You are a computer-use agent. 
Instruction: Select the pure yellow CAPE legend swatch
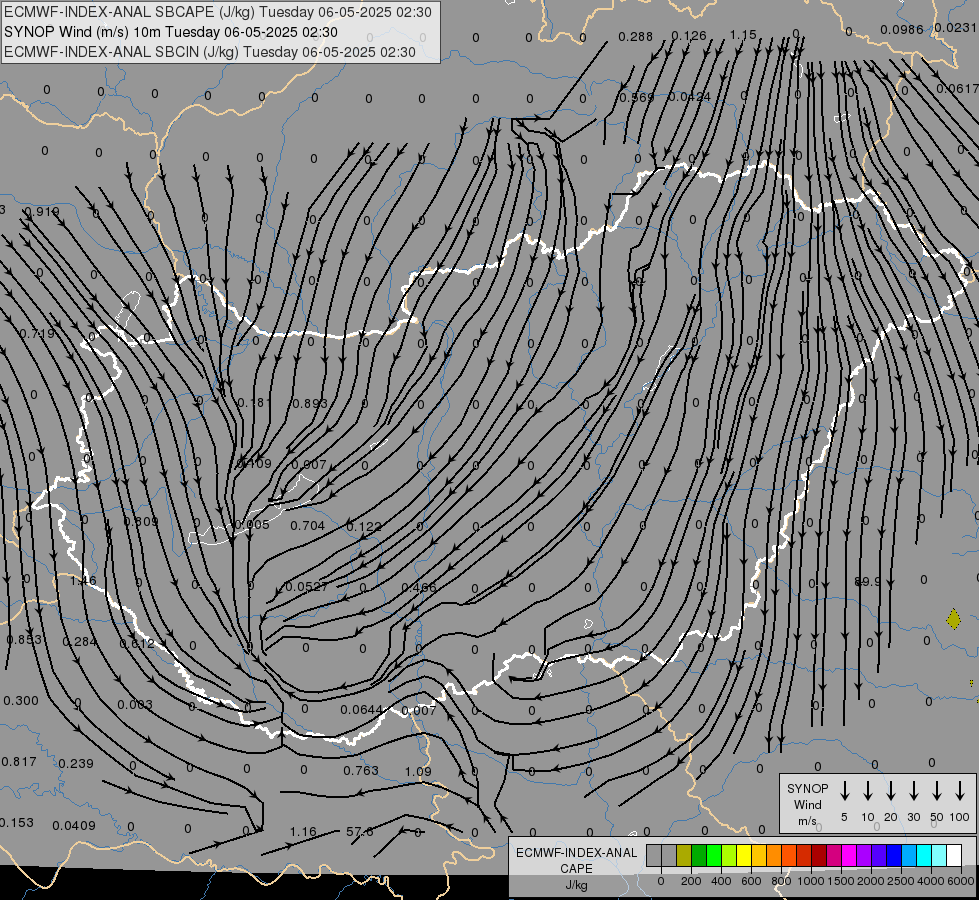point(744,855)
